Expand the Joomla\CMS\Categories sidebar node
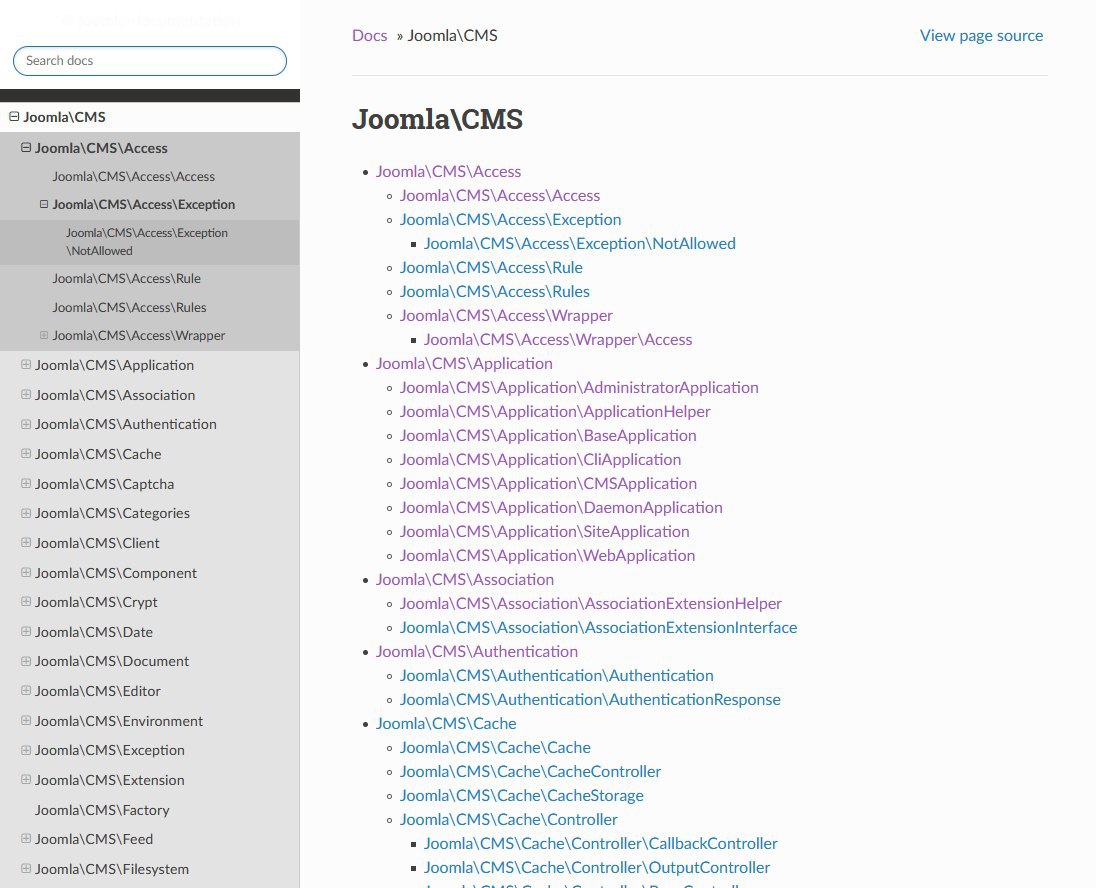 (x=26, y=513)
